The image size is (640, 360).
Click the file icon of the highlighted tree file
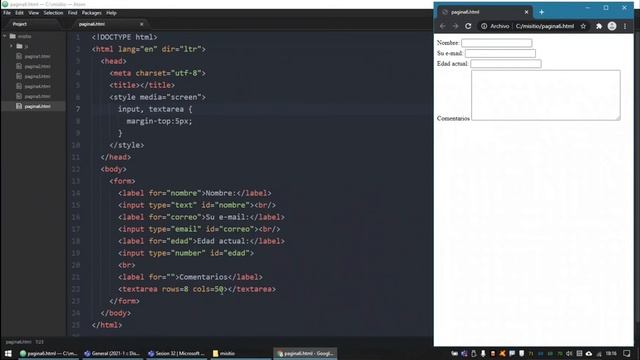19,106
